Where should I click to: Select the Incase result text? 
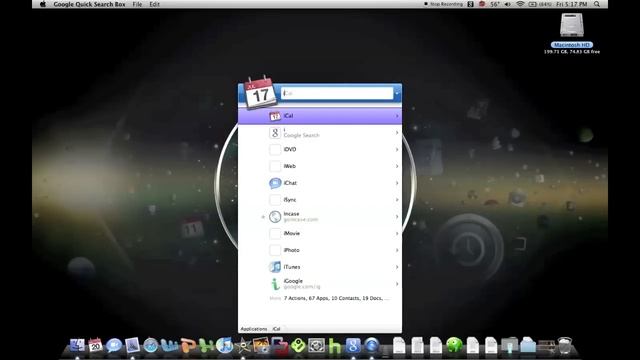pos(291,214)
